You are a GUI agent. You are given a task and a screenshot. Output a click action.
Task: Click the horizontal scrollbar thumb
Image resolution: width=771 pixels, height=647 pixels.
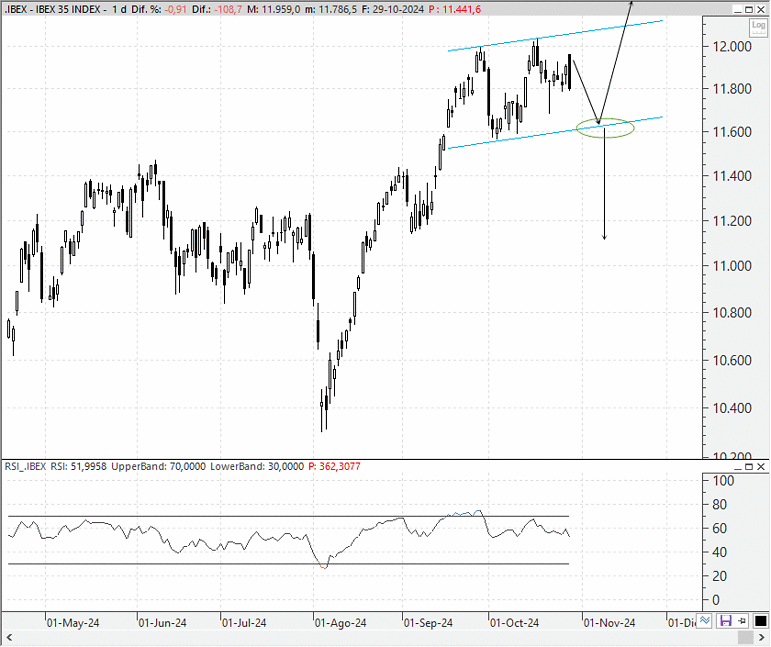745,638
